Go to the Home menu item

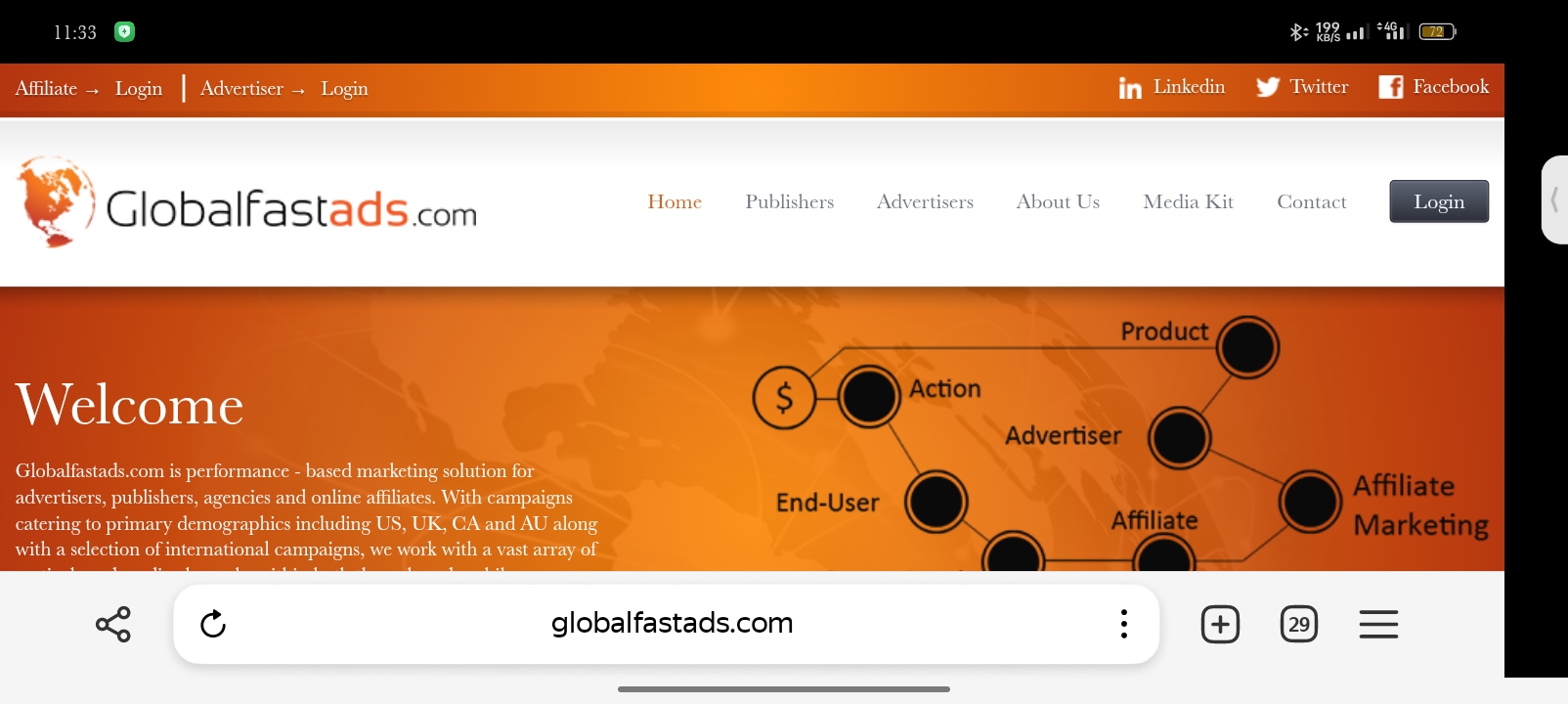(675, 201)
